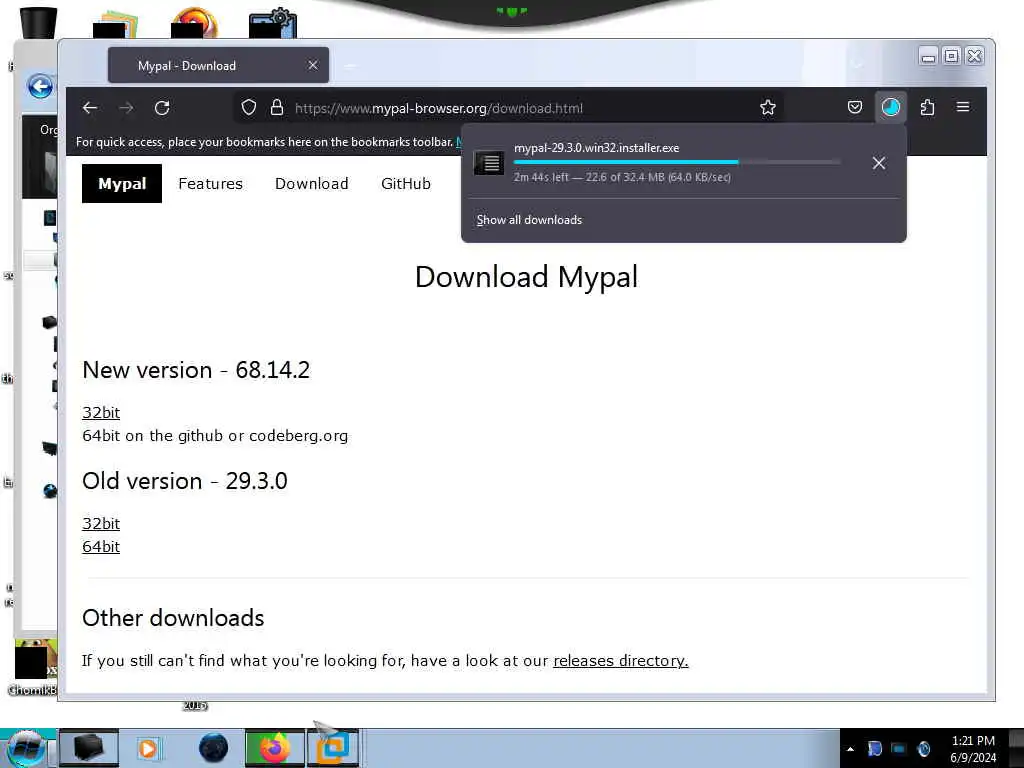Viewport: 1024px width, 768px height.
Task: Open the tracking protection shield icon
Action: pyautogui.click(x=249, y=108)
